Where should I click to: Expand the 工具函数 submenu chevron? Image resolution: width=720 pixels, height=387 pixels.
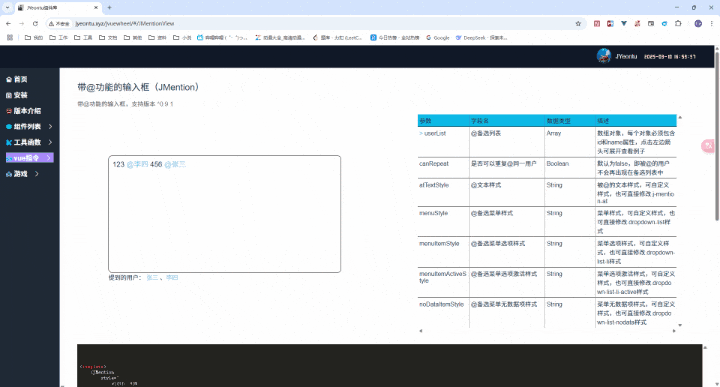coord(50,142)
